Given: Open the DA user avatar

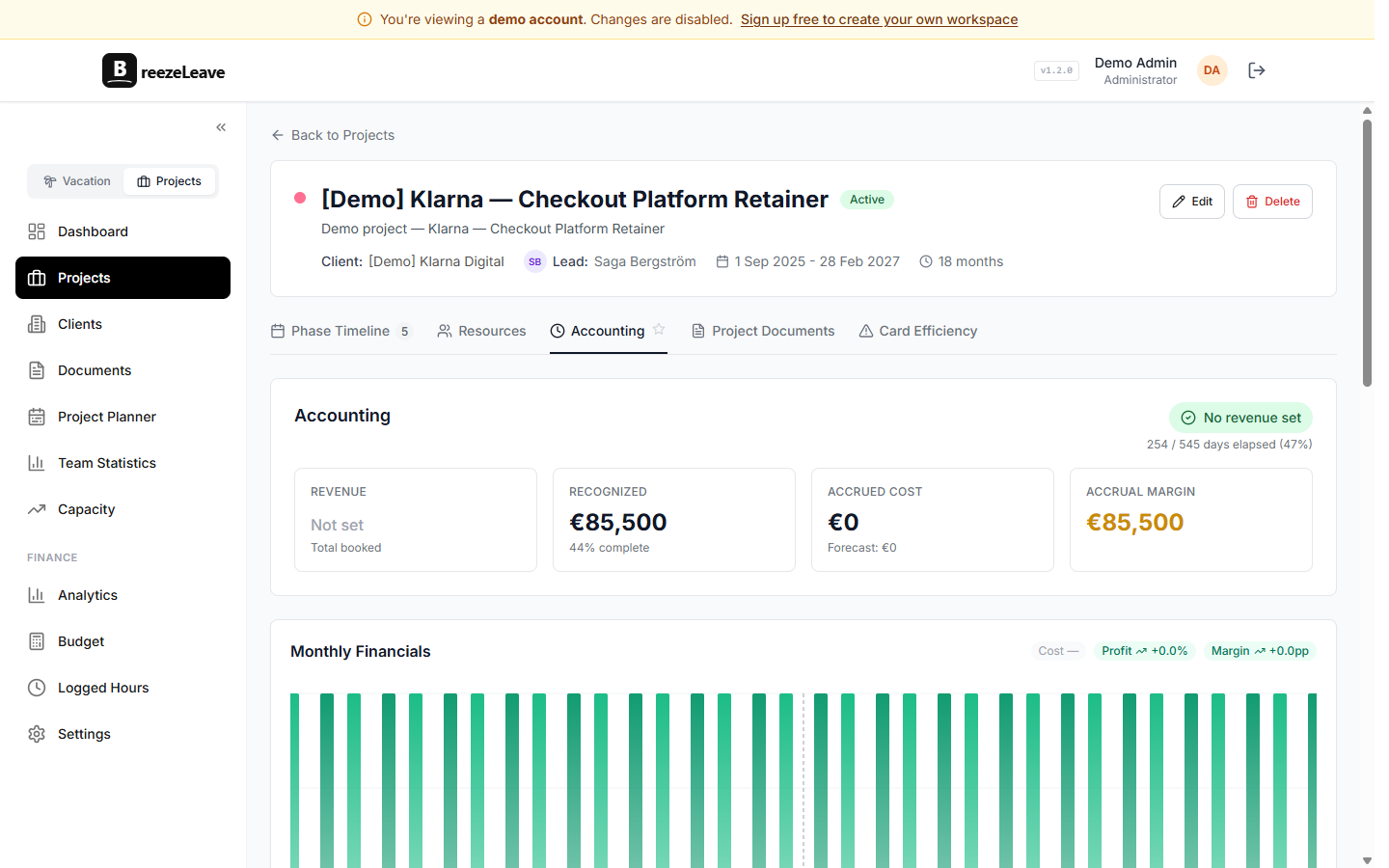Looking at the screenshot, I should pyautogui.click(x=1212, y=70).
